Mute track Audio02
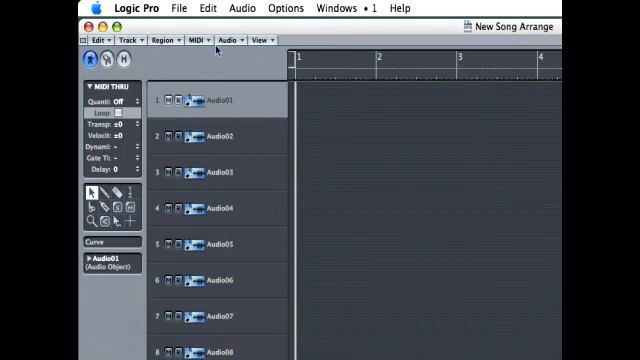 coord(168,136)
